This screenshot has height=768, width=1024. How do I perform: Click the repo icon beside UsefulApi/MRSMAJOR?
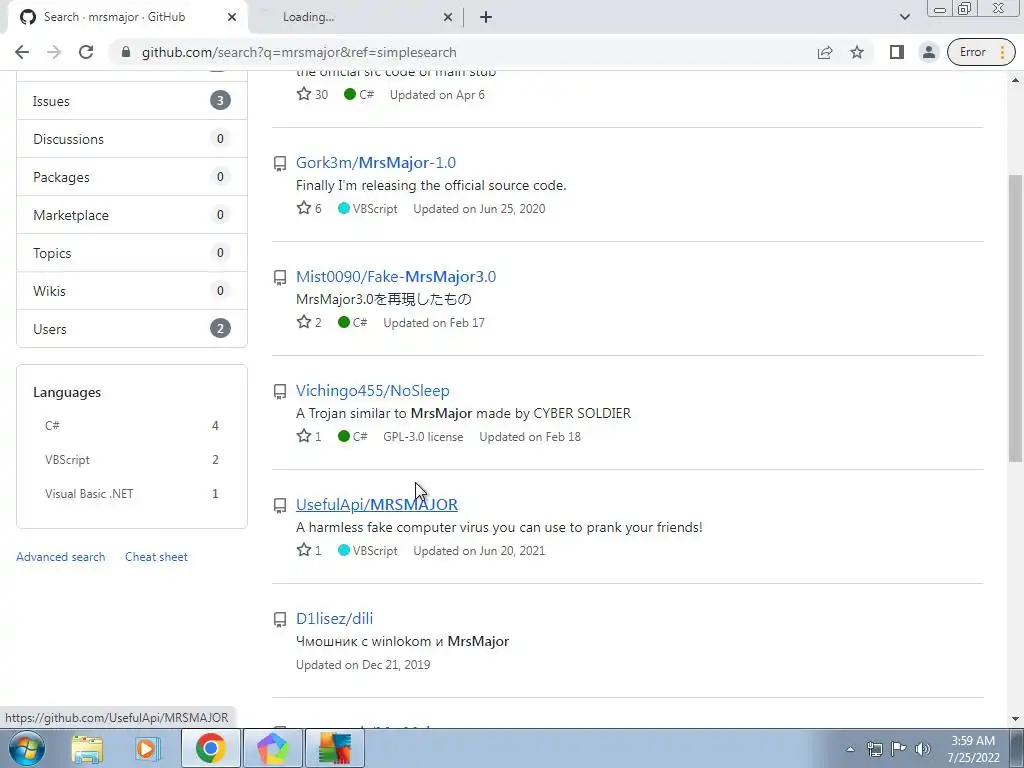point(280,505)
